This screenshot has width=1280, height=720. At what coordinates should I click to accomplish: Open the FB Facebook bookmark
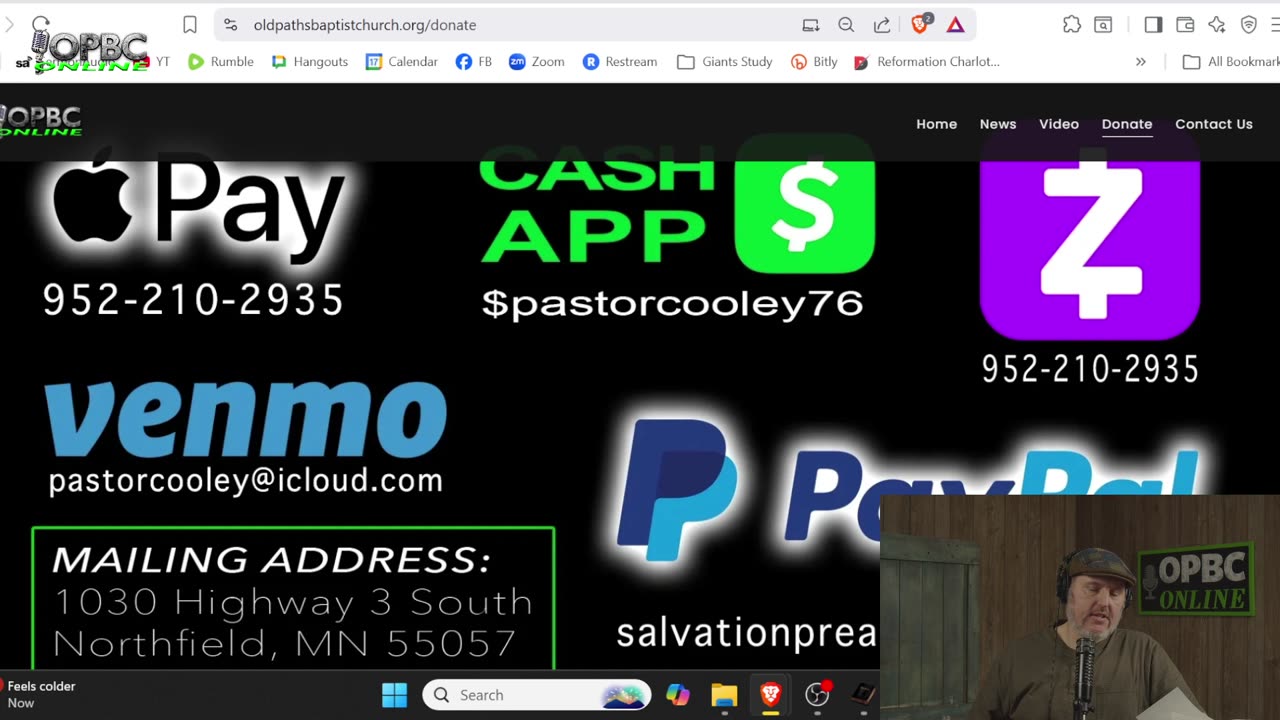point(474,62)
